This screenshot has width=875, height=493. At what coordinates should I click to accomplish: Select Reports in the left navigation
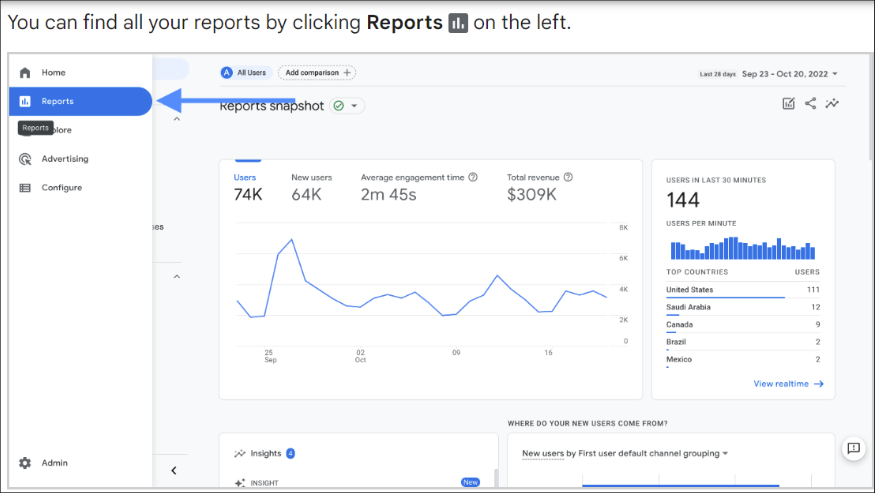80,101
